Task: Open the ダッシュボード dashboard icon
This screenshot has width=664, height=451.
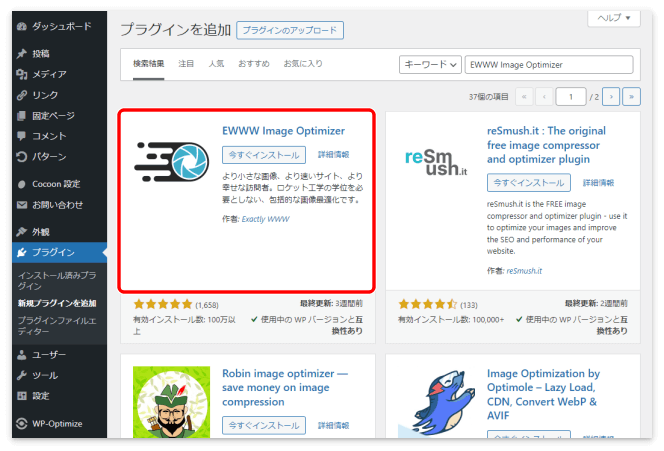Action: click(22, 26)
